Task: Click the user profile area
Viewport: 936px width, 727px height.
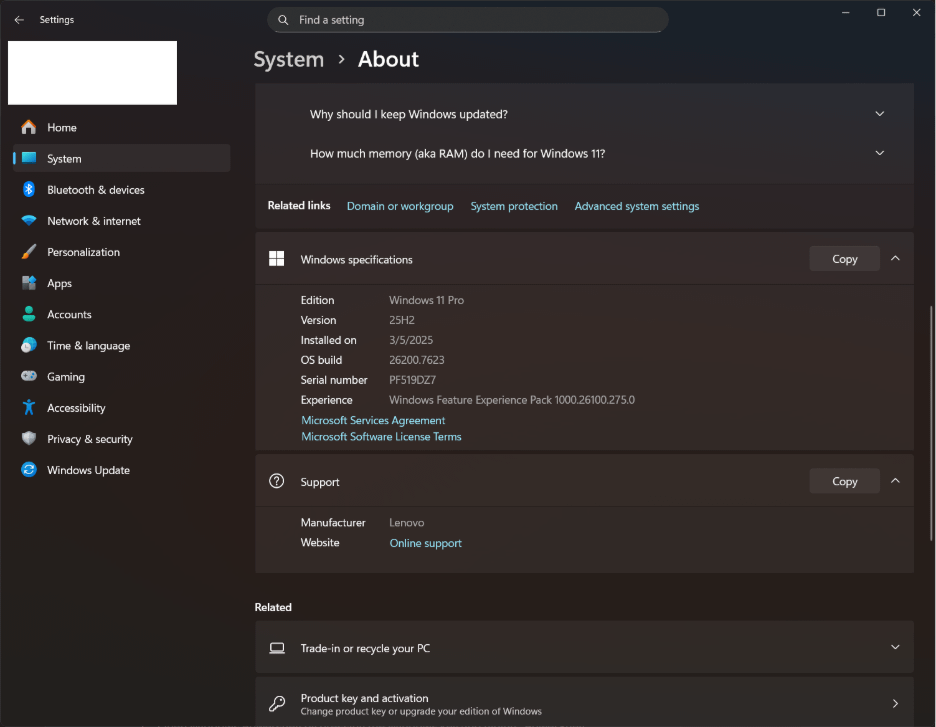Action: [93, 73]
